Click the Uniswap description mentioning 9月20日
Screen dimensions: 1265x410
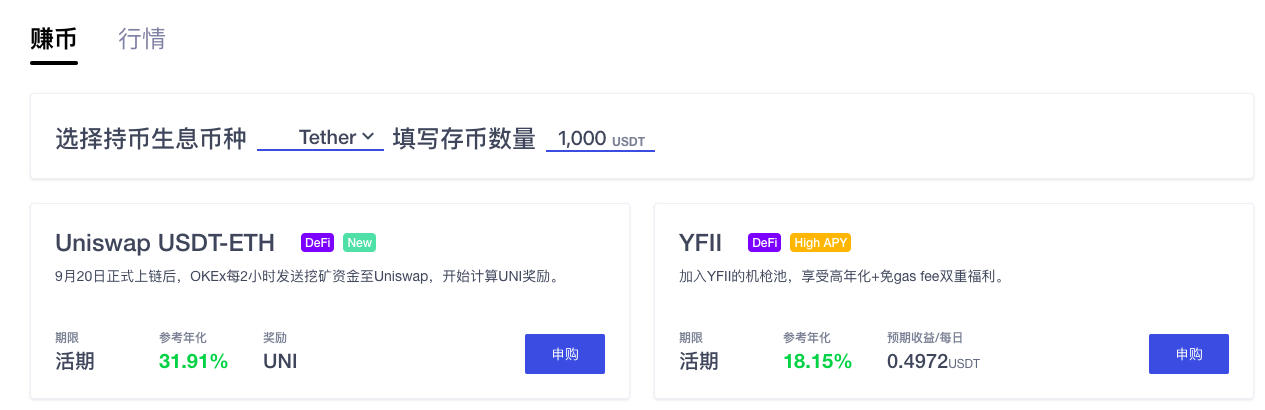[306, 276]
